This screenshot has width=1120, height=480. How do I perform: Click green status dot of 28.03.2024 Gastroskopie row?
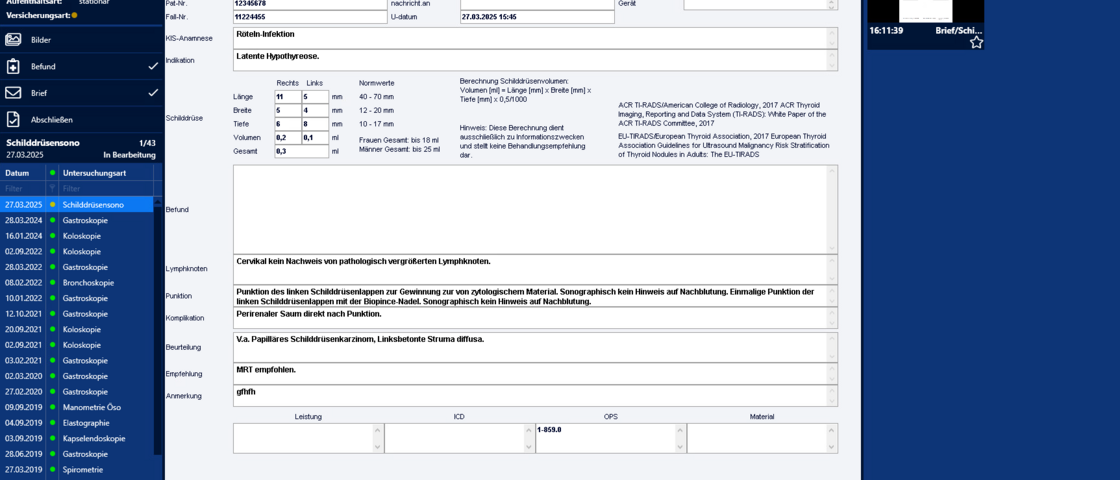pos(52,221)
